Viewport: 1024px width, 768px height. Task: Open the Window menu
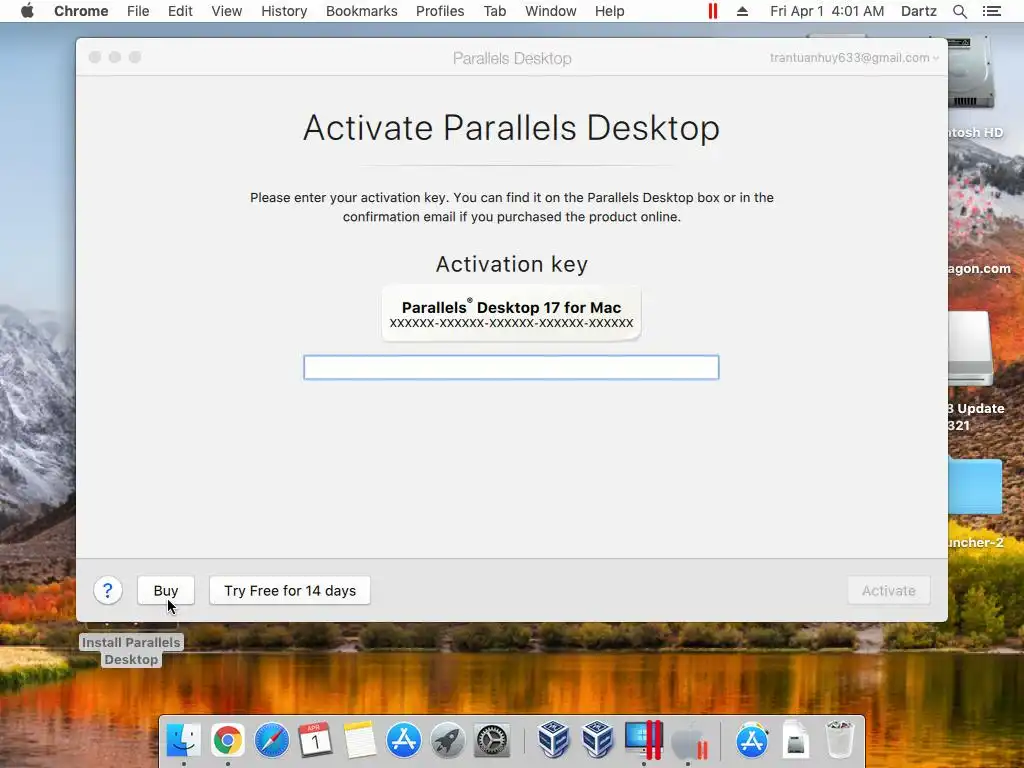coord(551,11)
